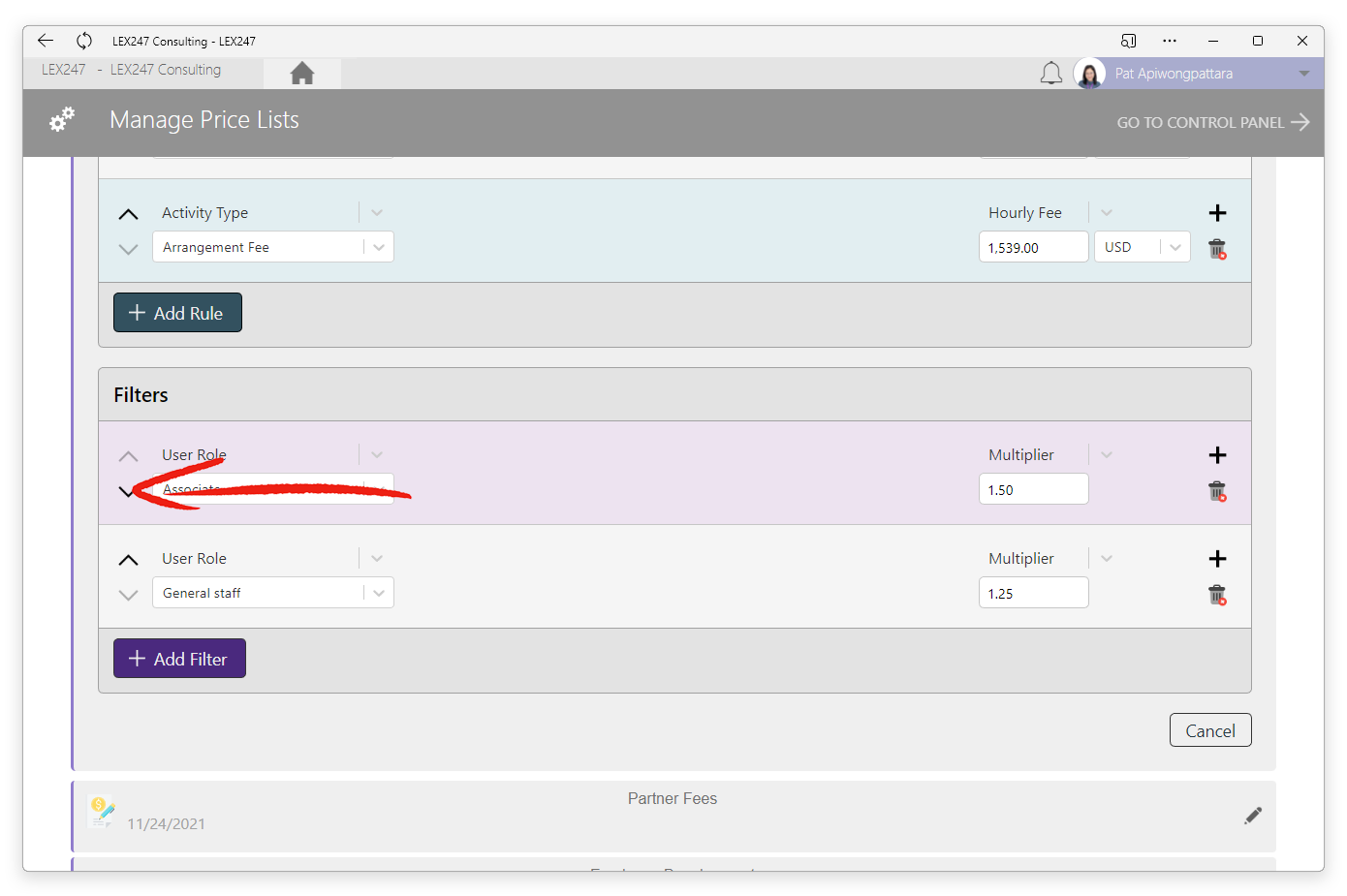
Task: Open the three-dots window menu
Action: (1170, 41)
